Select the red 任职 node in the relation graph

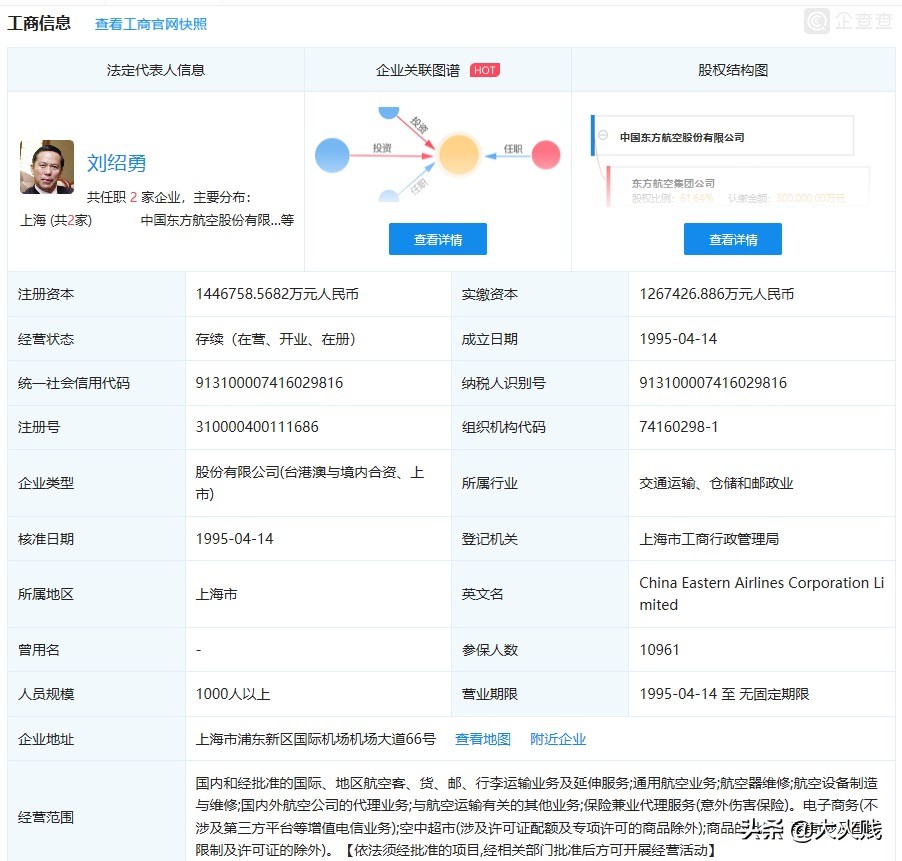[x=545, y=154]
